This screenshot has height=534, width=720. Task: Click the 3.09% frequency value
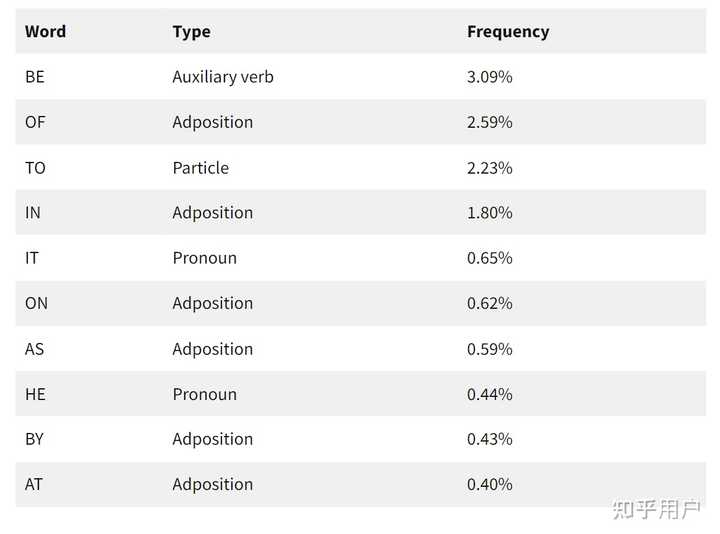tap(489, 77)
